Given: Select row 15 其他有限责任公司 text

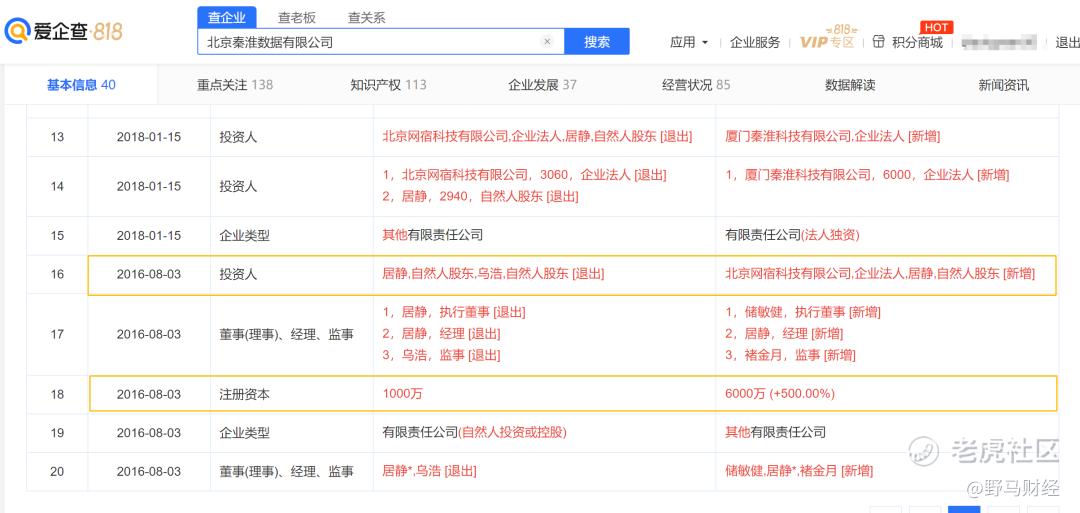Looking at the screenshot, I should [433, 235].
